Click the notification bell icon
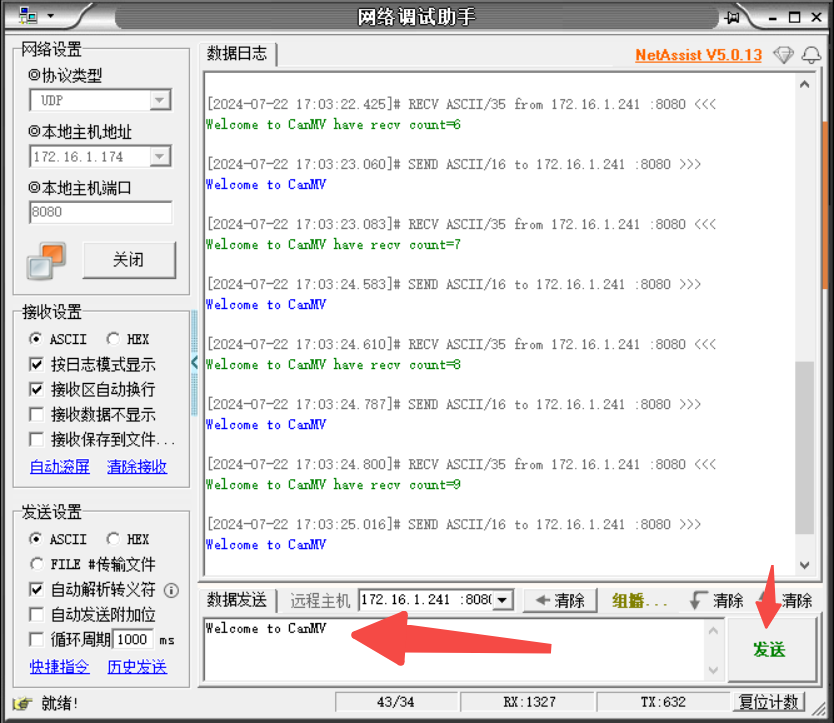Image resolution: width=834 pixels, height=723 pixels. click(x=811, y=56)
